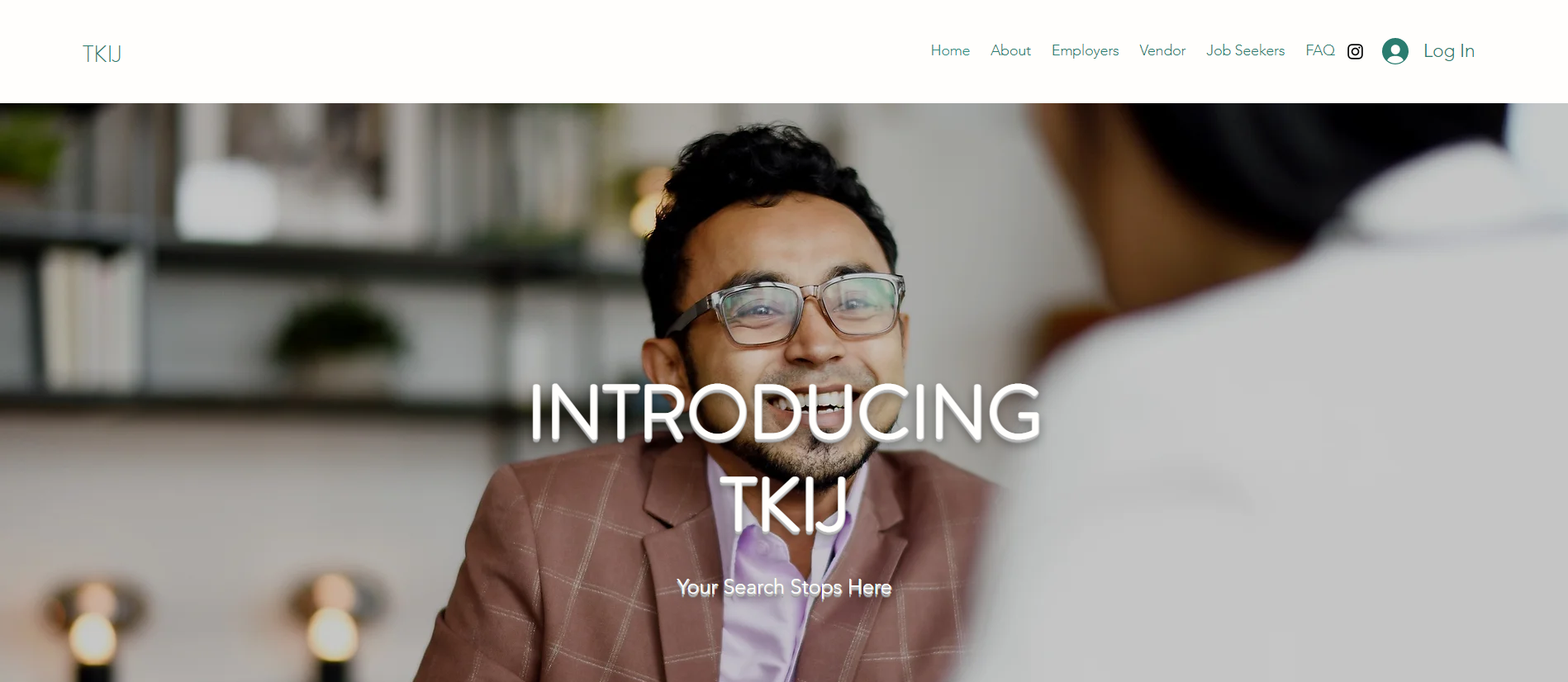The height and width of the screenshot is (682, 1568).
Task: Open the About page
Action: click(1010, 50)
